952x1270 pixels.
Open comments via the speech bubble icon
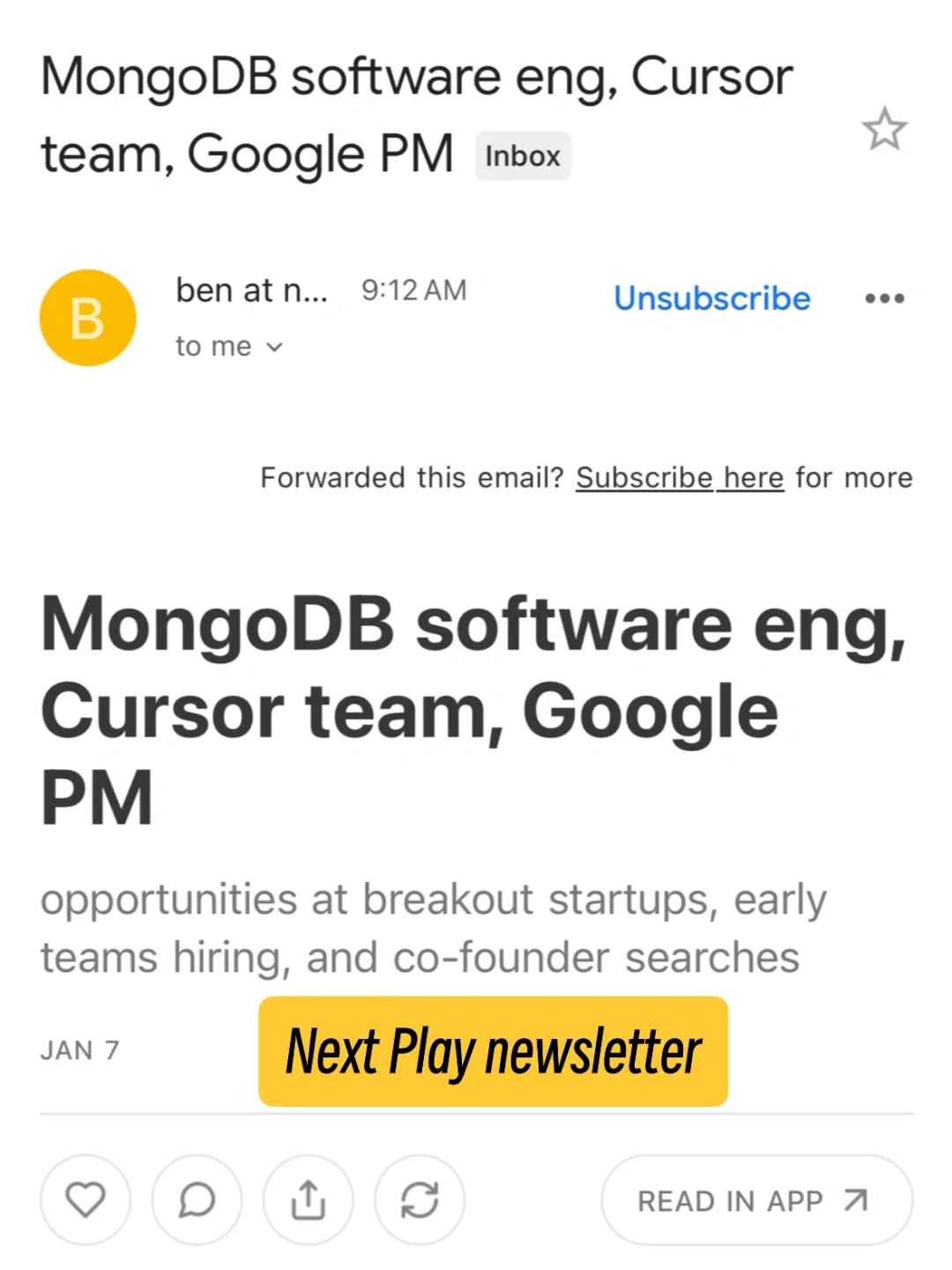point(197,1199)
